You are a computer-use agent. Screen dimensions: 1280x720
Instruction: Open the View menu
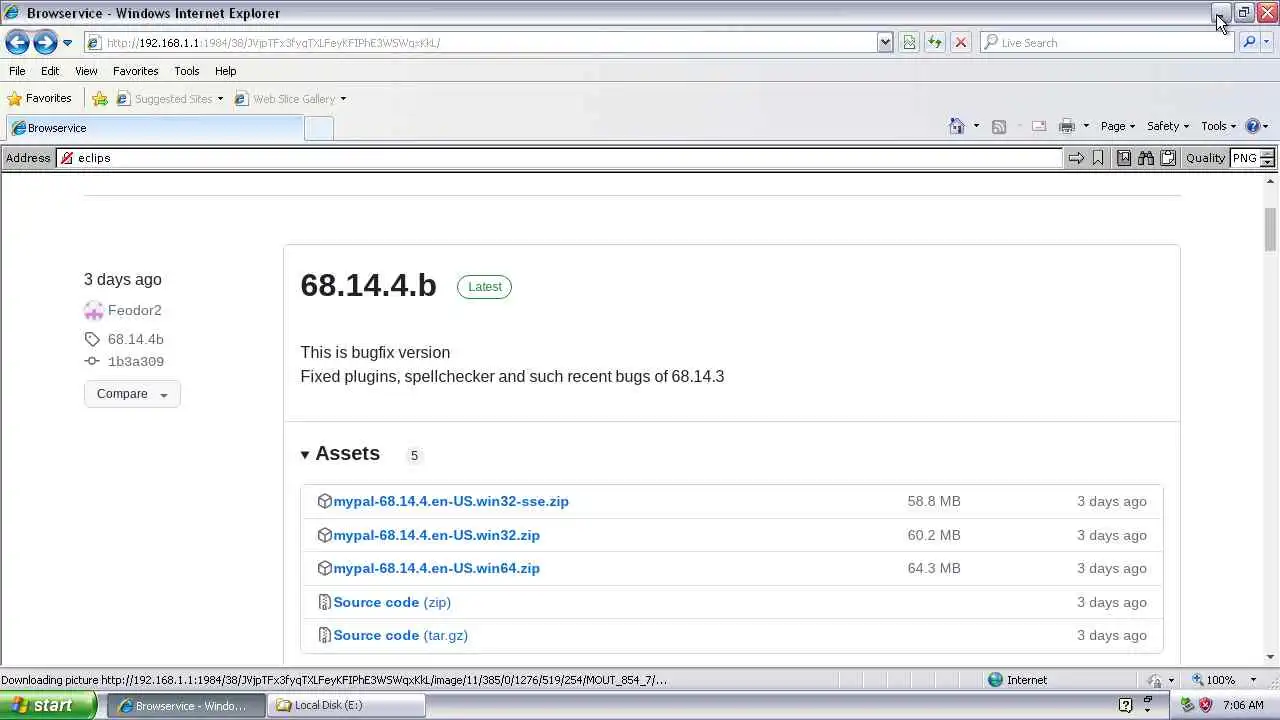tap(86, 71)
